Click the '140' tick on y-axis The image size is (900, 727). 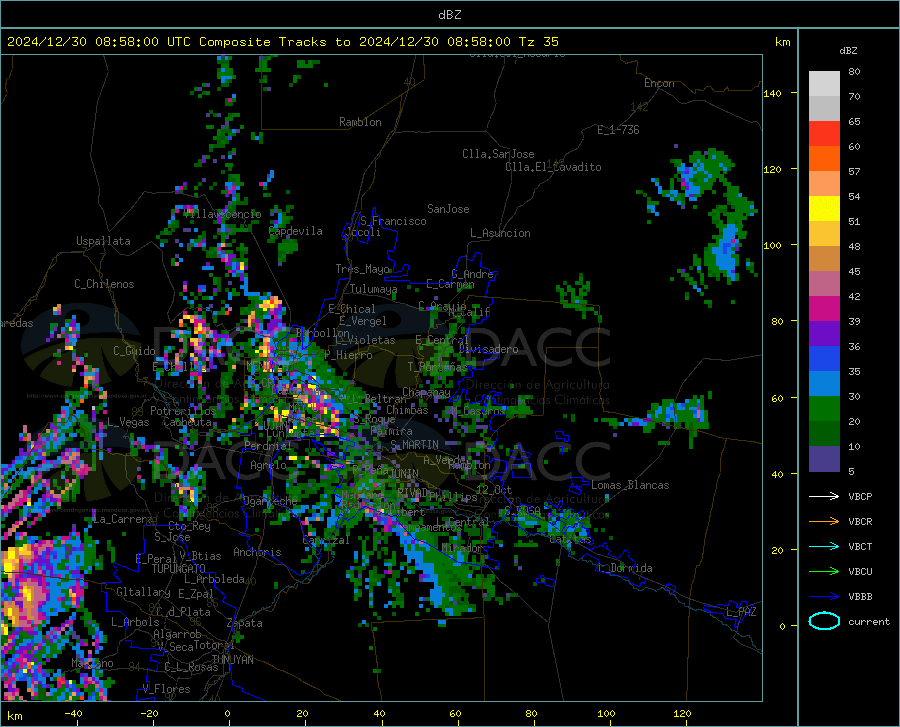[772, 93]
